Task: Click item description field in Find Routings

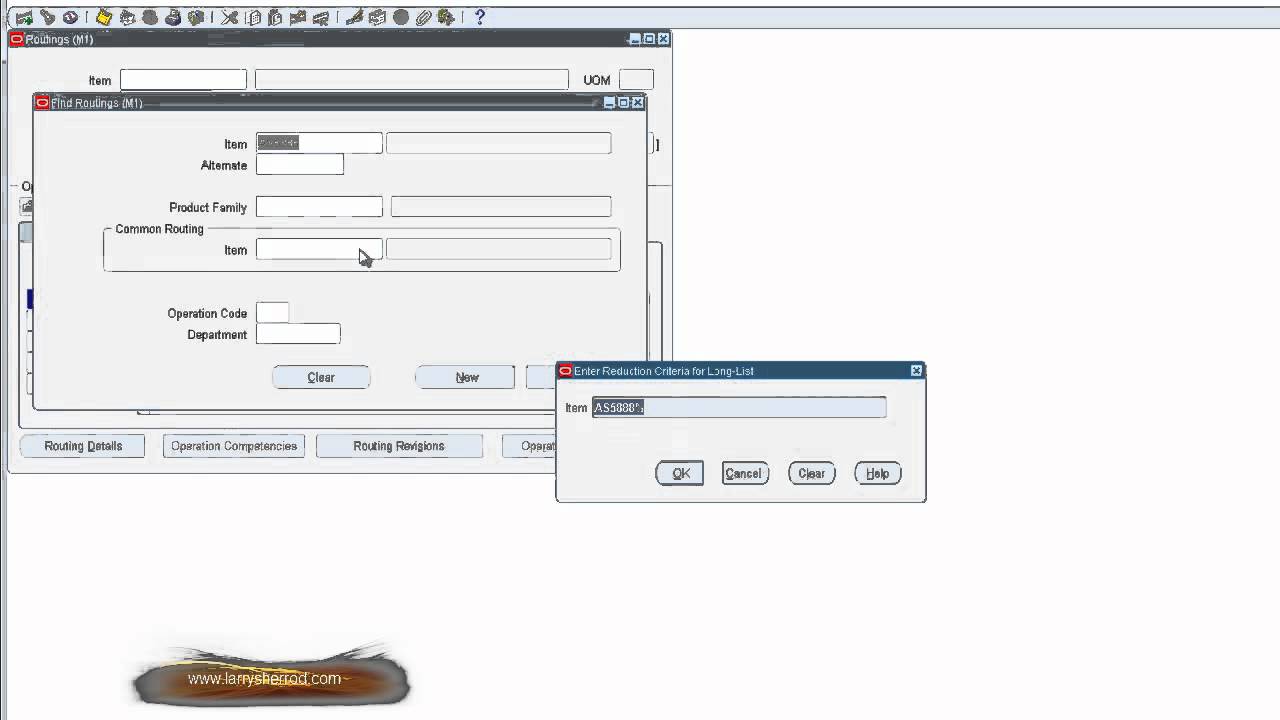Action: point(499,143)
